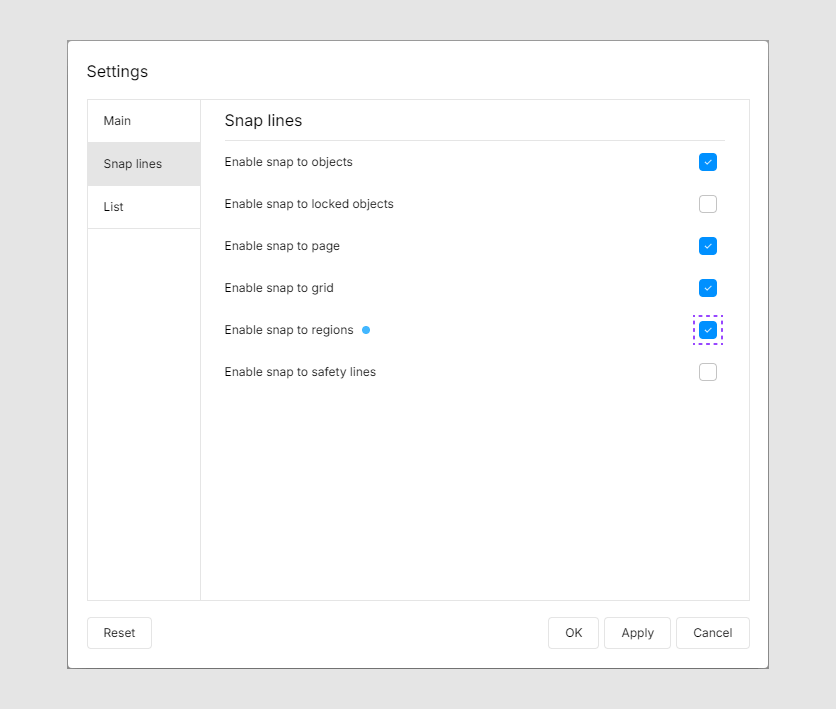Click the 'Enable snap to grid' text label

pos(279,288)
